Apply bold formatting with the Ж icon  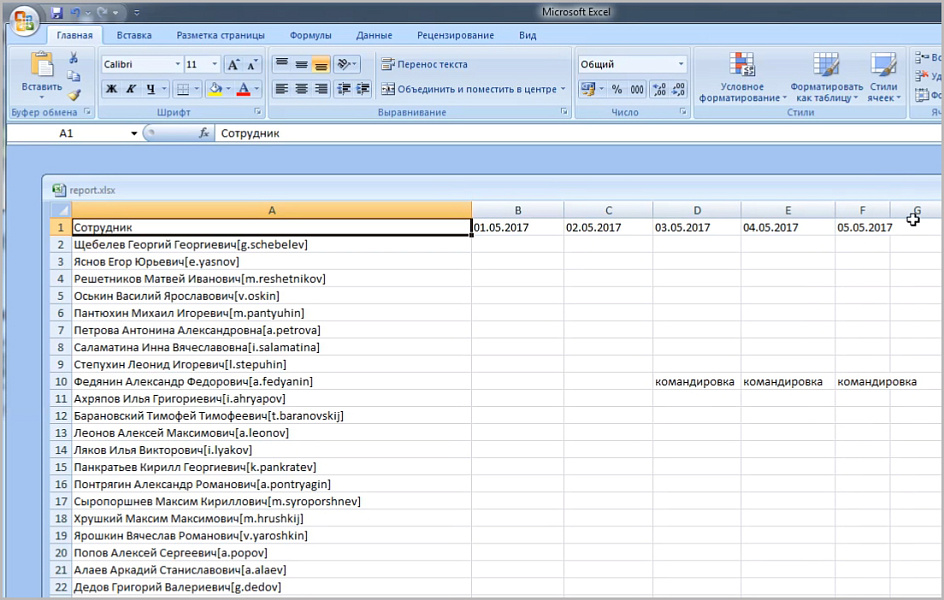coord(112,89)
